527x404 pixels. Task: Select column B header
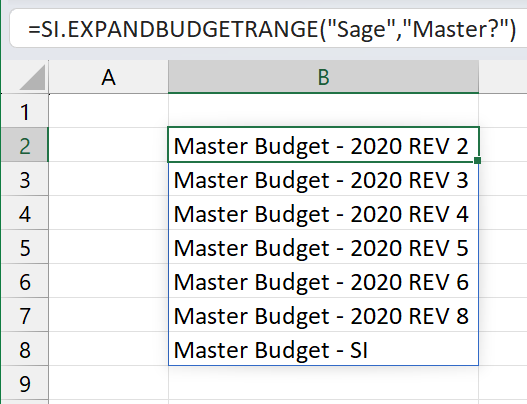pos(323,77)
